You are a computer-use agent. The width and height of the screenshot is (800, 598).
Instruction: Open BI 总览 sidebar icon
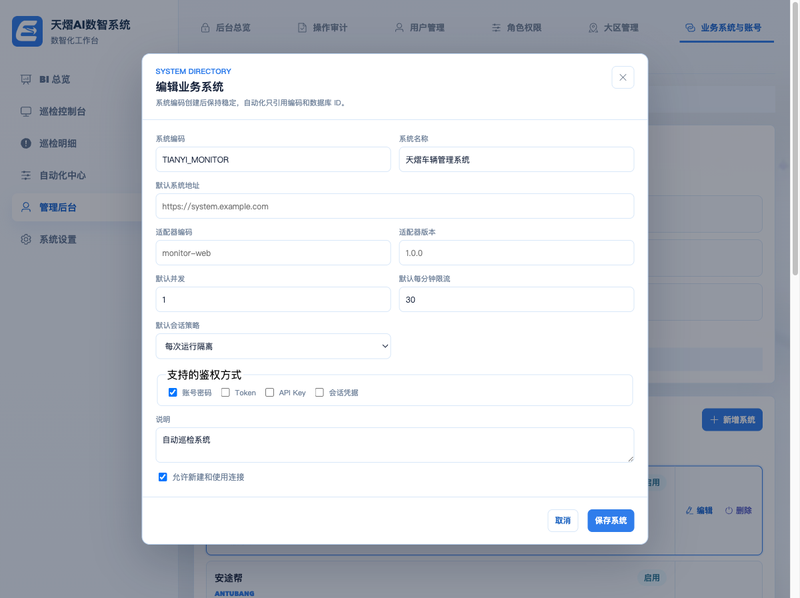(26, 79)
